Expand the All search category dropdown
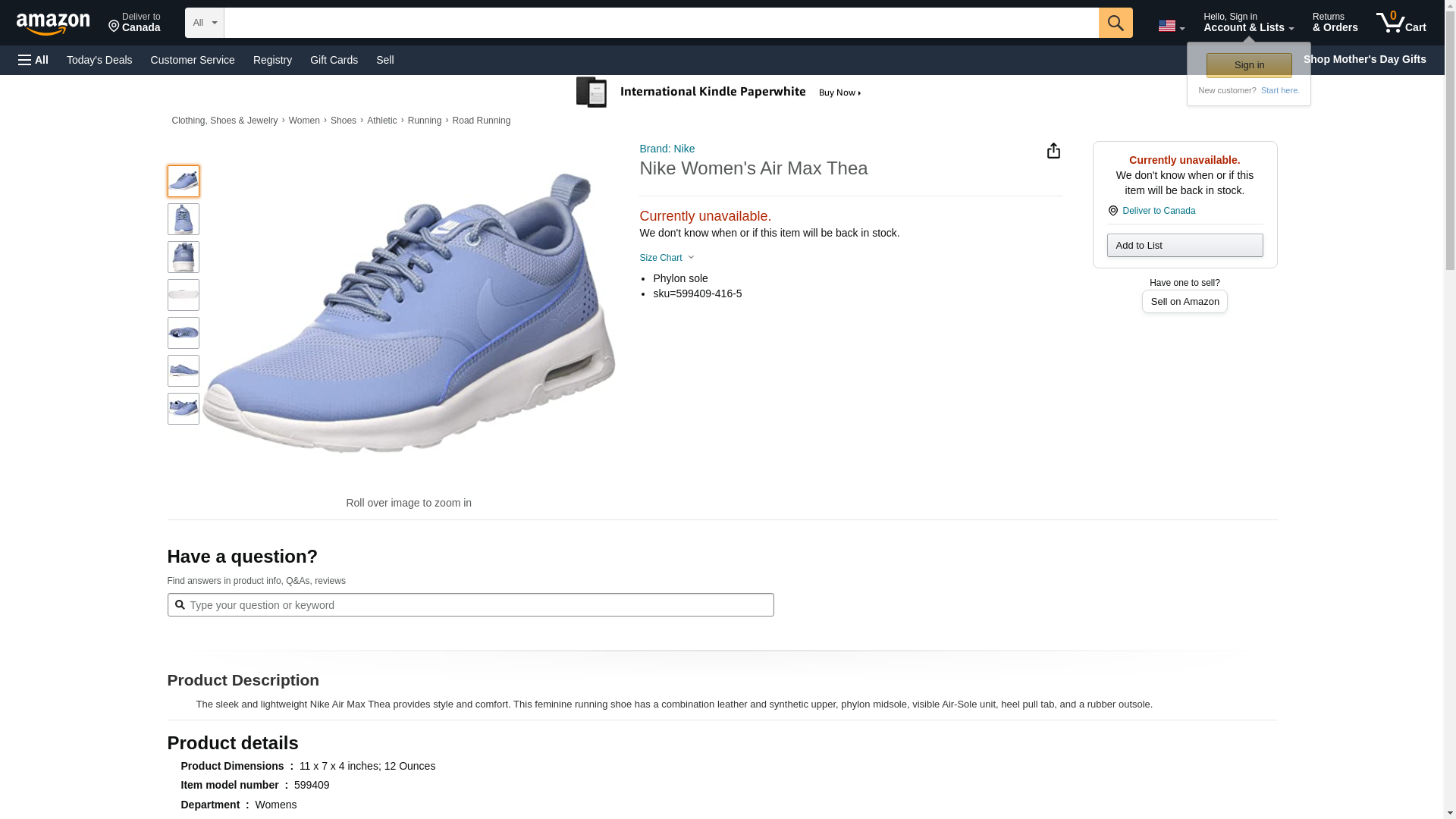This screenshot has height=819, width=1456. 205,23
